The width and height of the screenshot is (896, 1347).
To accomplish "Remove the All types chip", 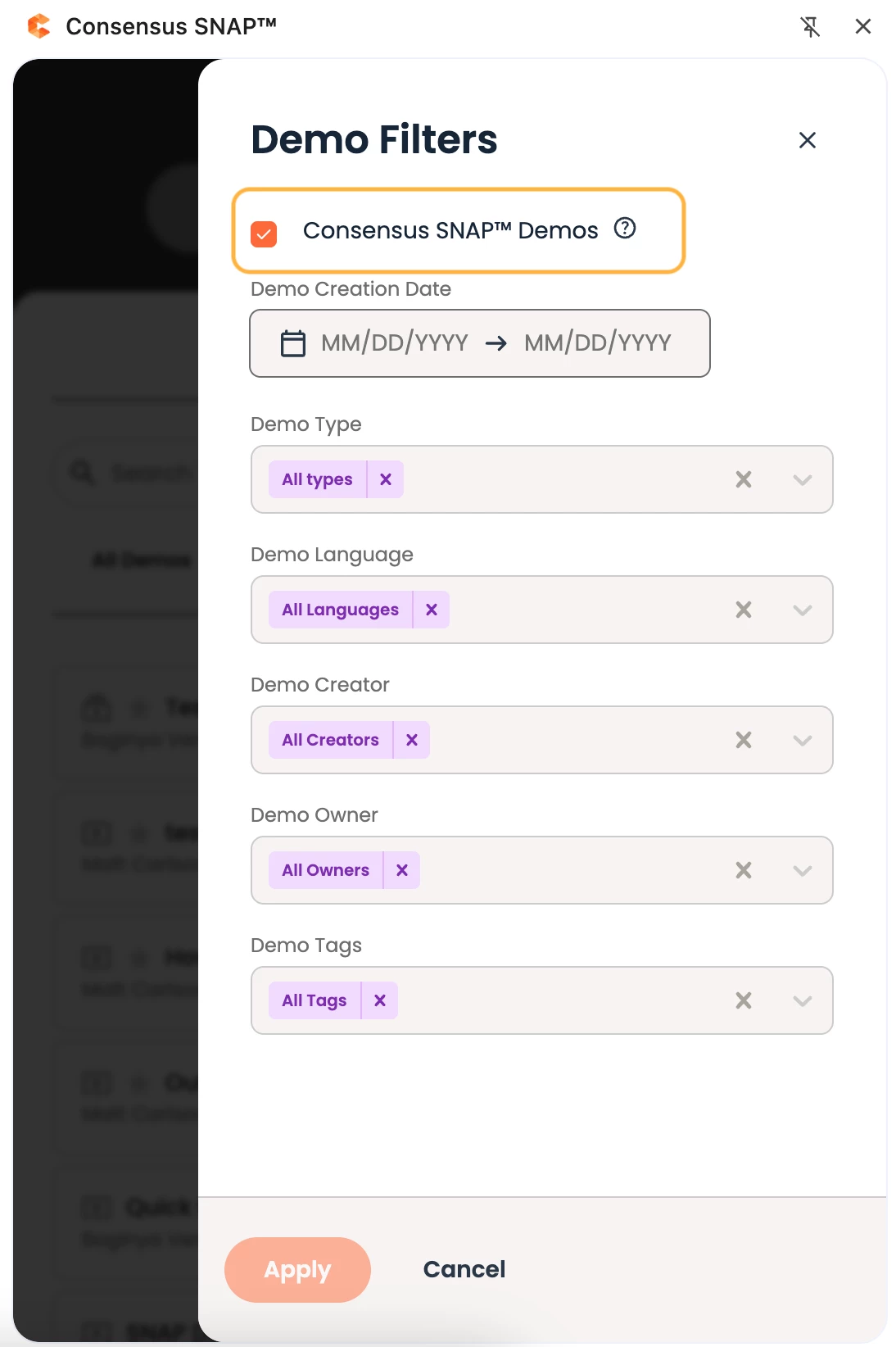I will coord(386,479).
